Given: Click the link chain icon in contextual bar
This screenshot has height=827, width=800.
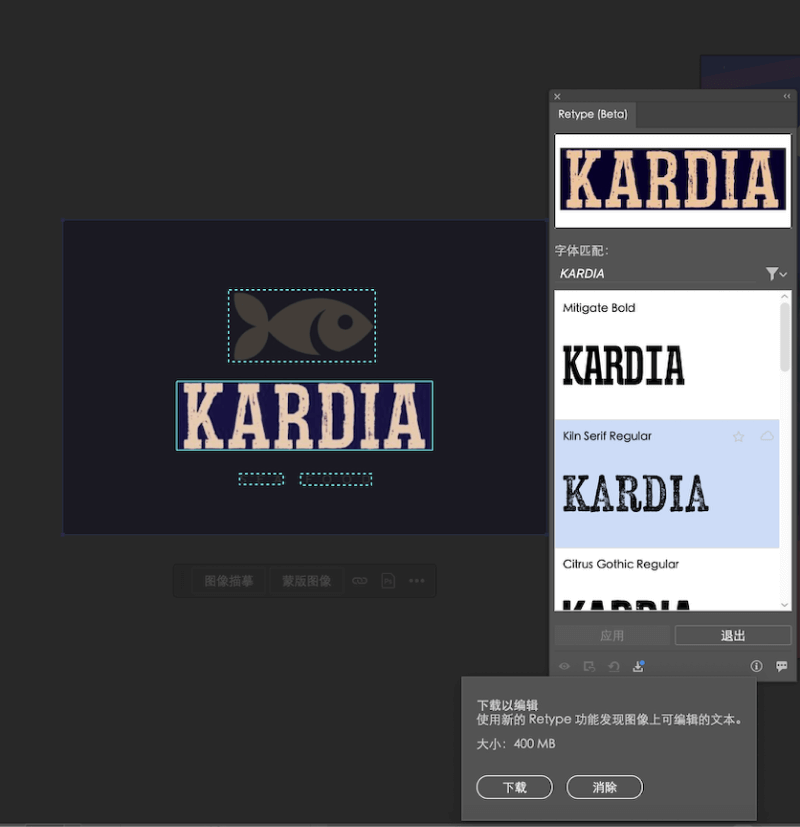Looking at the screenshot, I should point(360,581).
